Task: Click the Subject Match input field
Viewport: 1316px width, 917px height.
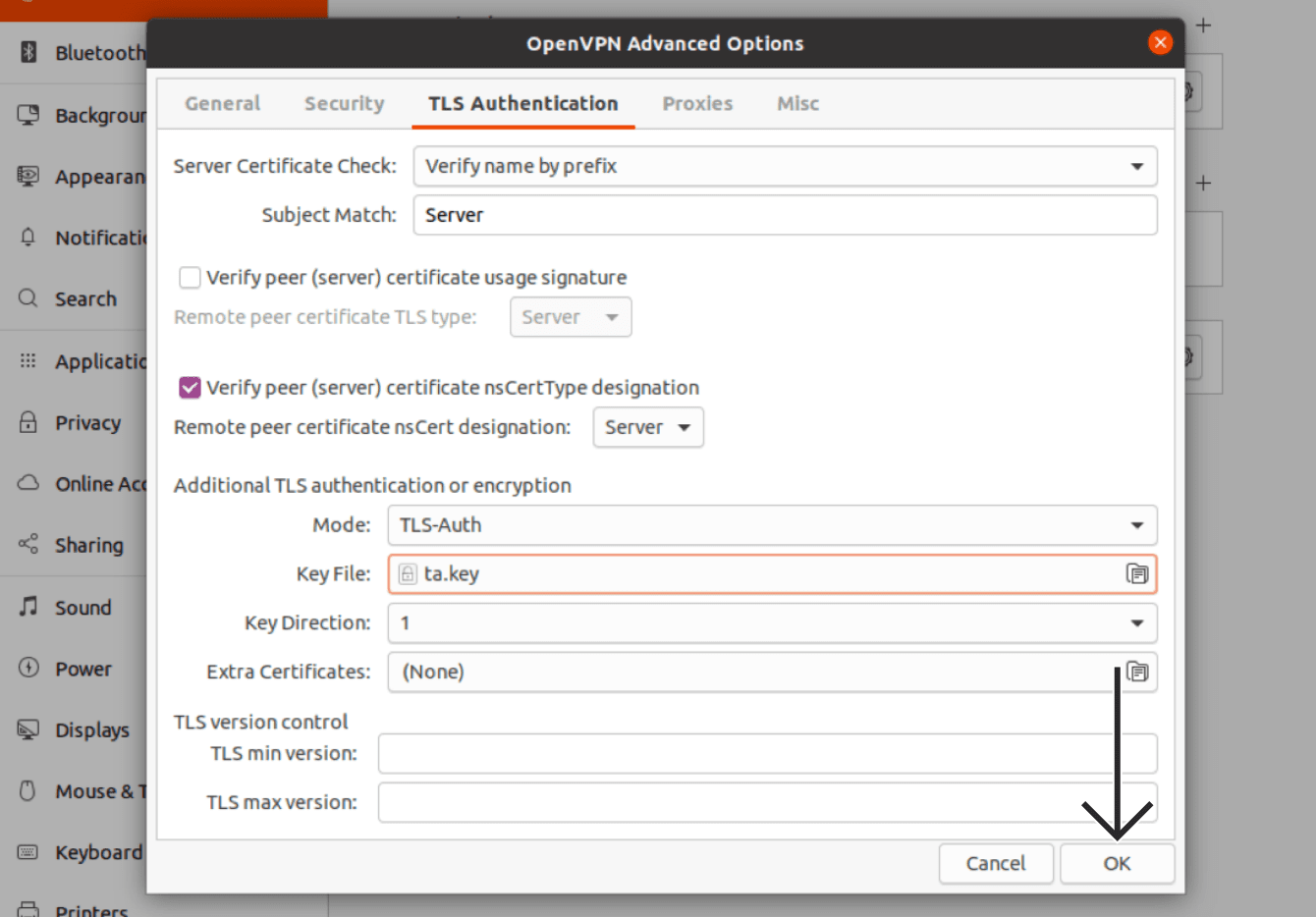Action: click(x=785, y=215)
